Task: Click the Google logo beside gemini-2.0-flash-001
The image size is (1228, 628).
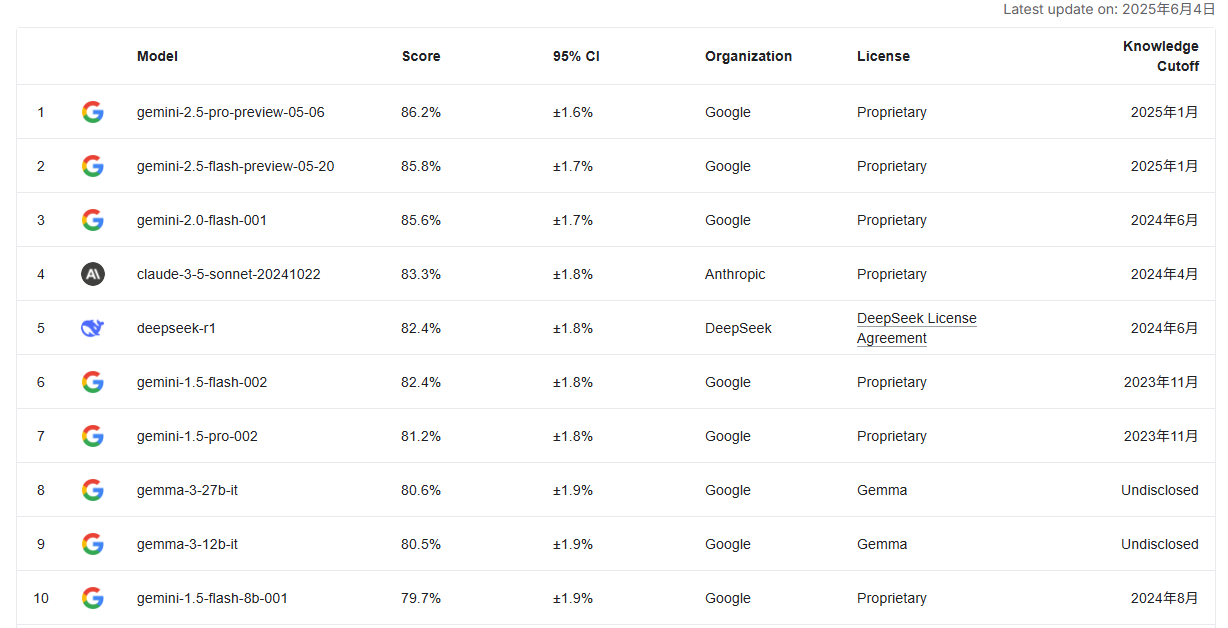Action: click(93, 220)
